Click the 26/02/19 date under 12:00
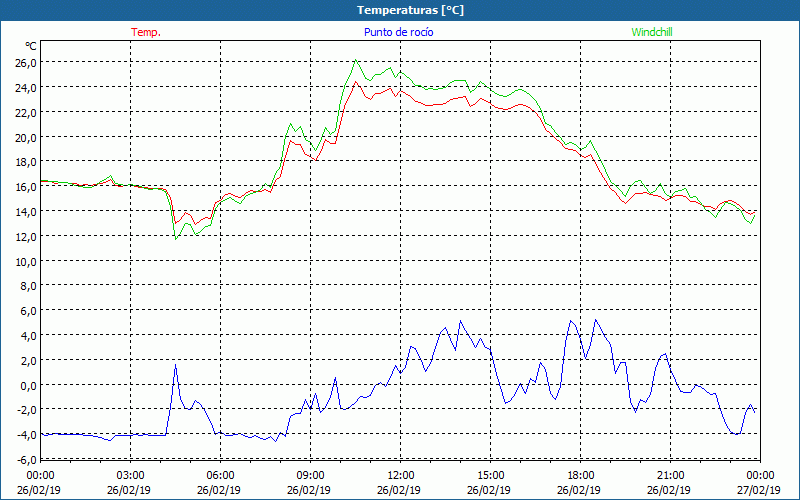 coord(398,490)
